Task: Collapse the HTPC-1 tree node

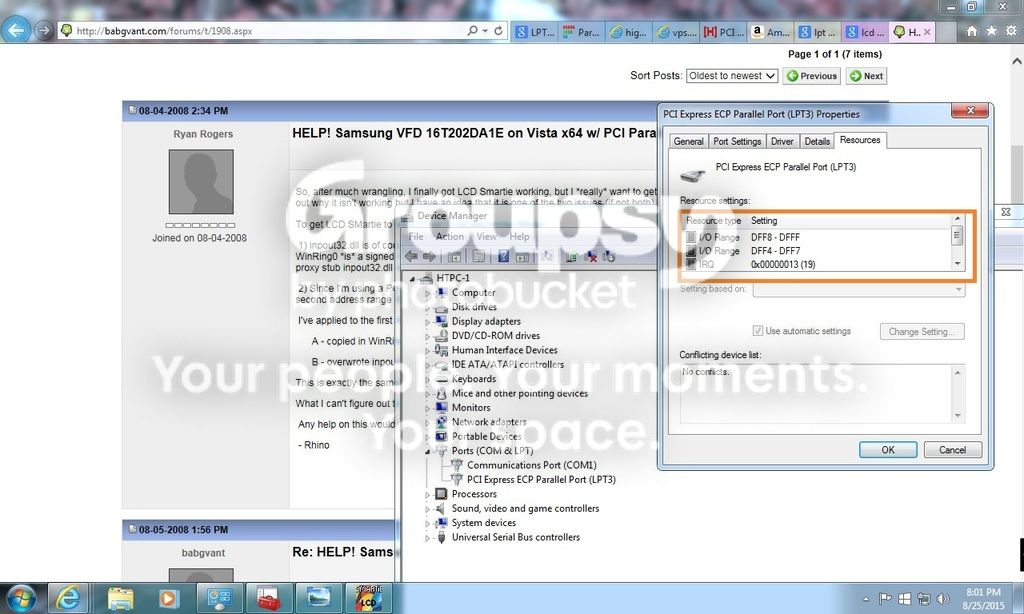Action: click(412, 278)
